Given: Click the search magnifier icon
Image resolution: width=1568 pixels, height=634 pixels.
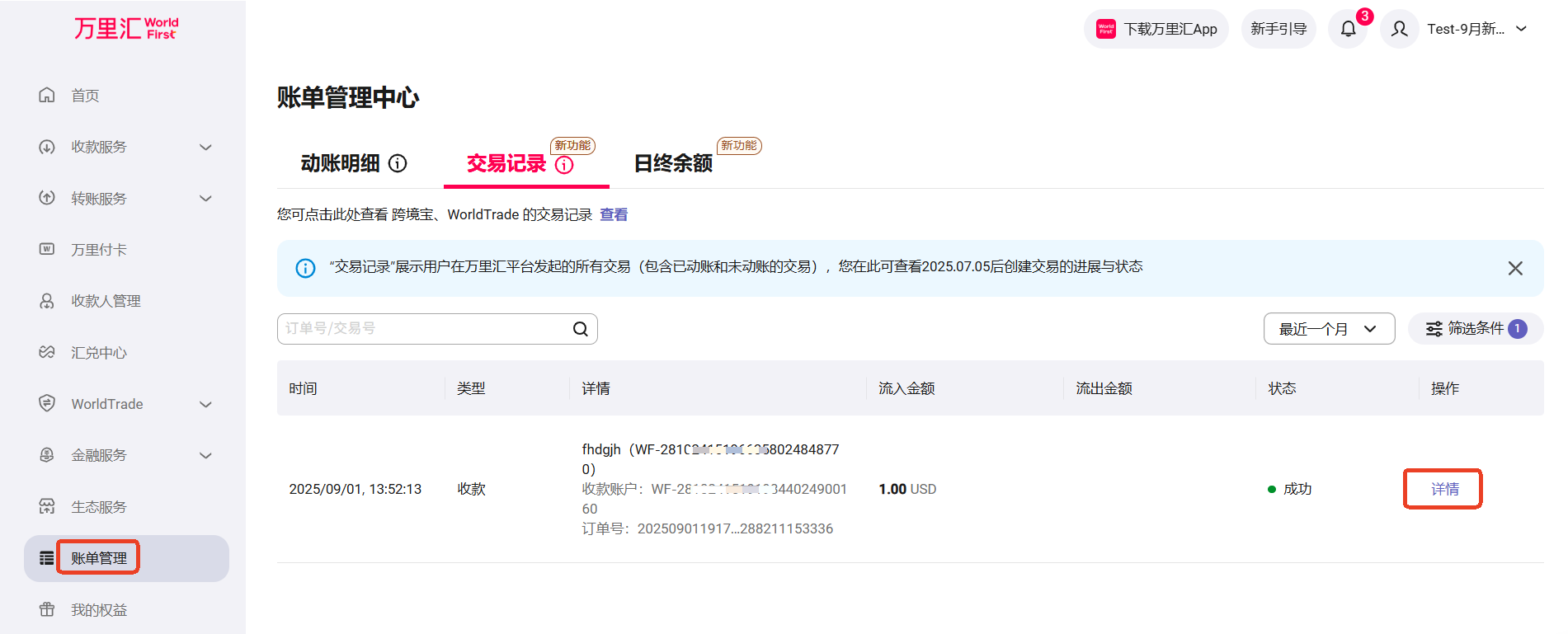Looking at the screenshot, I should pos(581,329).
